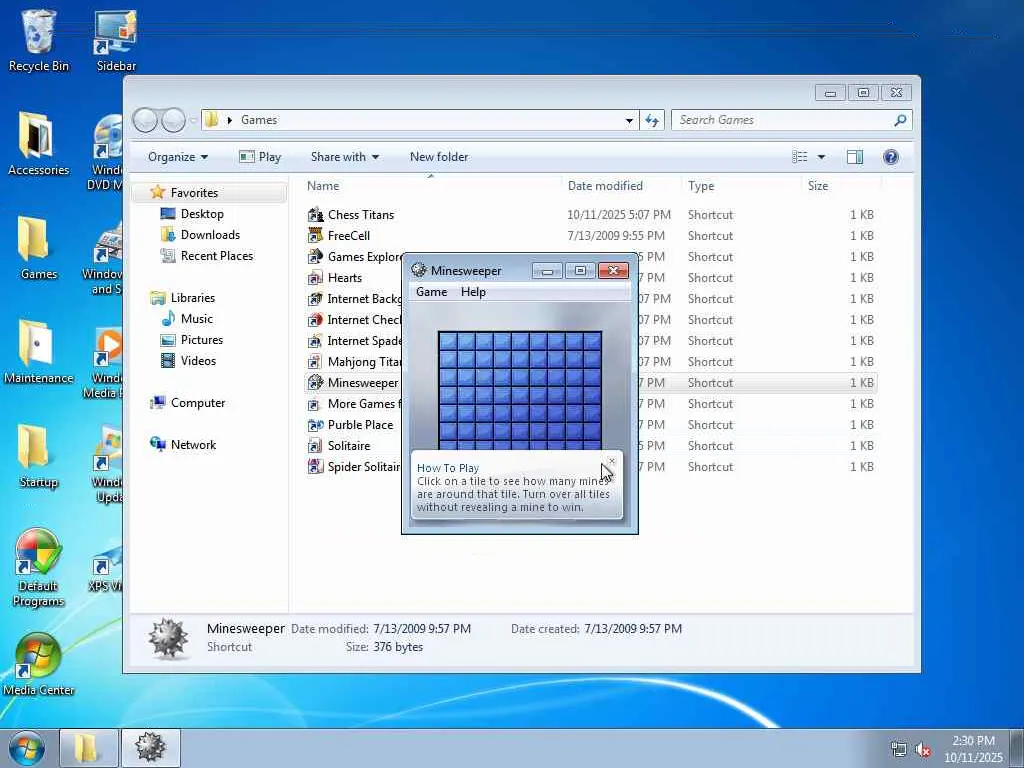The height and width of the screenshot is (768, 1024).
Task: Select the Minesweeper shortcut icon in file list
Action: tap(315, 382)
